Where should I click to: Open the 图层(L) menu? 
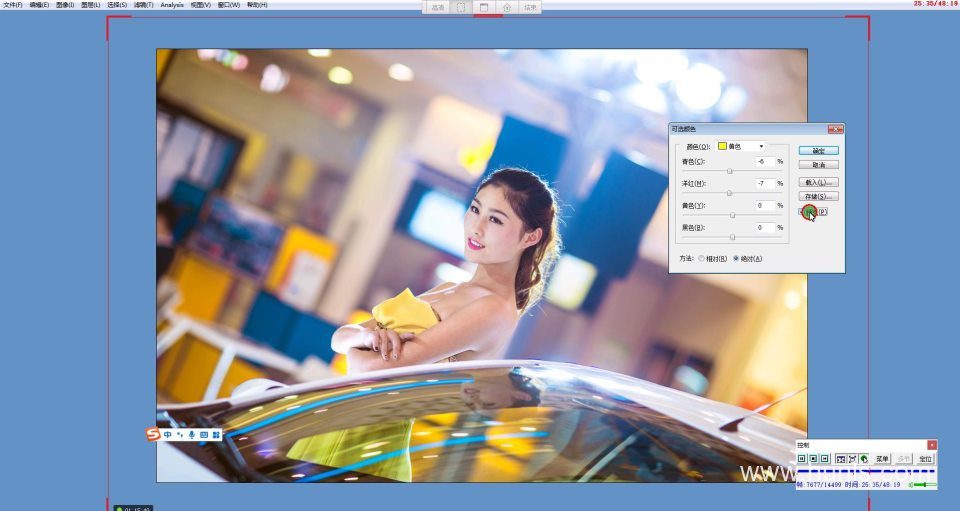[x=91, y=4]
